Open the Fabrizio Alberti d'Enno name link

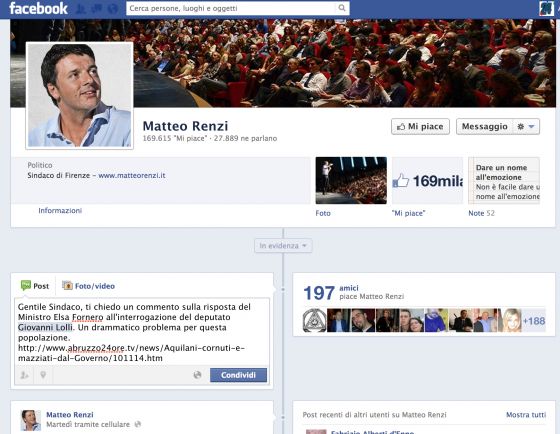click(372, 432)
